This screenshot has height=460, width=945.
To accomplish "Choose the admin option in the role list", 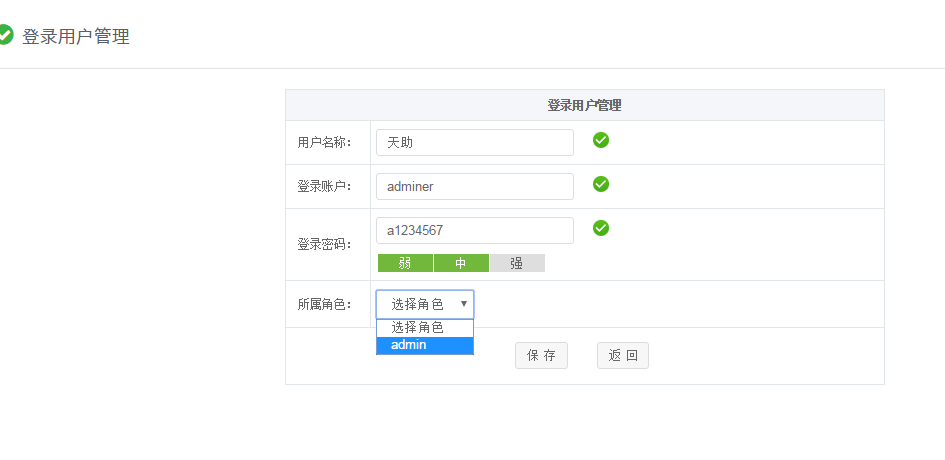I will 425,345.
